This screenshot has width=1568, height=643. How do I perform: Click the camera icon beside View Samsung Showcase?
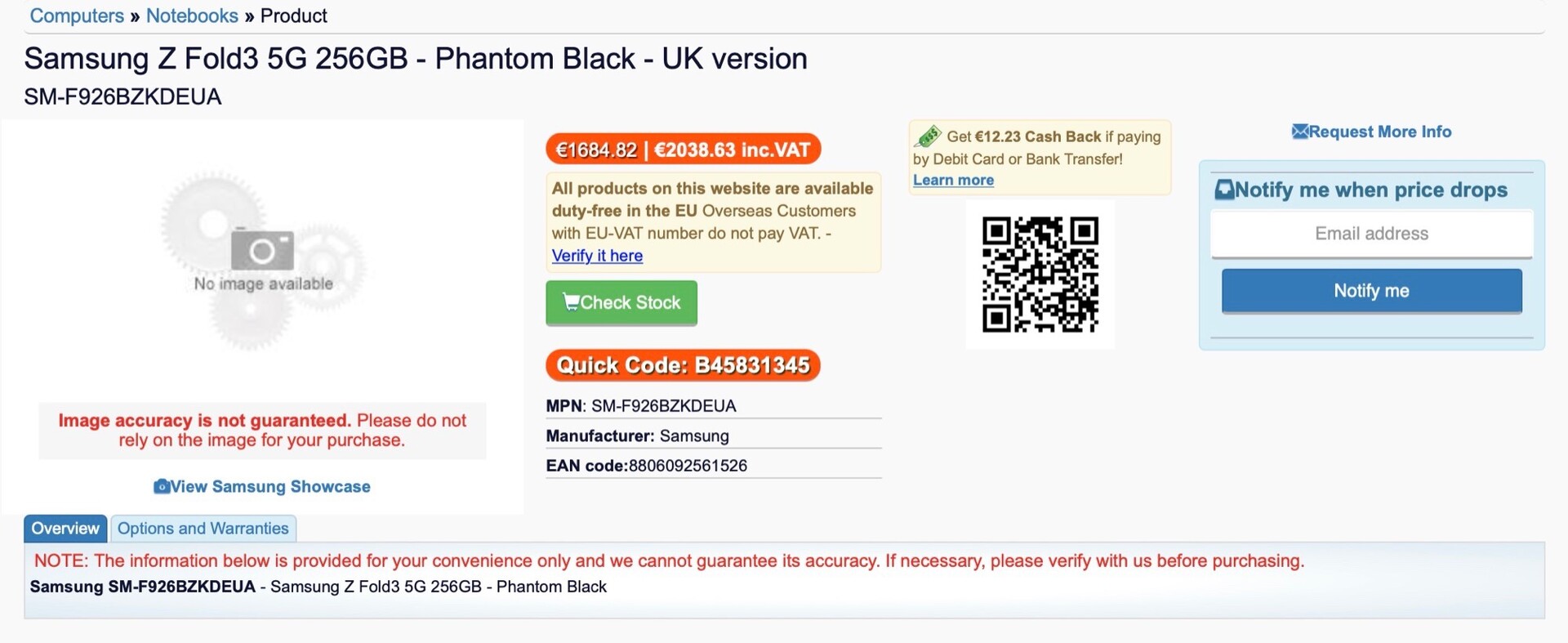click(x=162, y=486)
